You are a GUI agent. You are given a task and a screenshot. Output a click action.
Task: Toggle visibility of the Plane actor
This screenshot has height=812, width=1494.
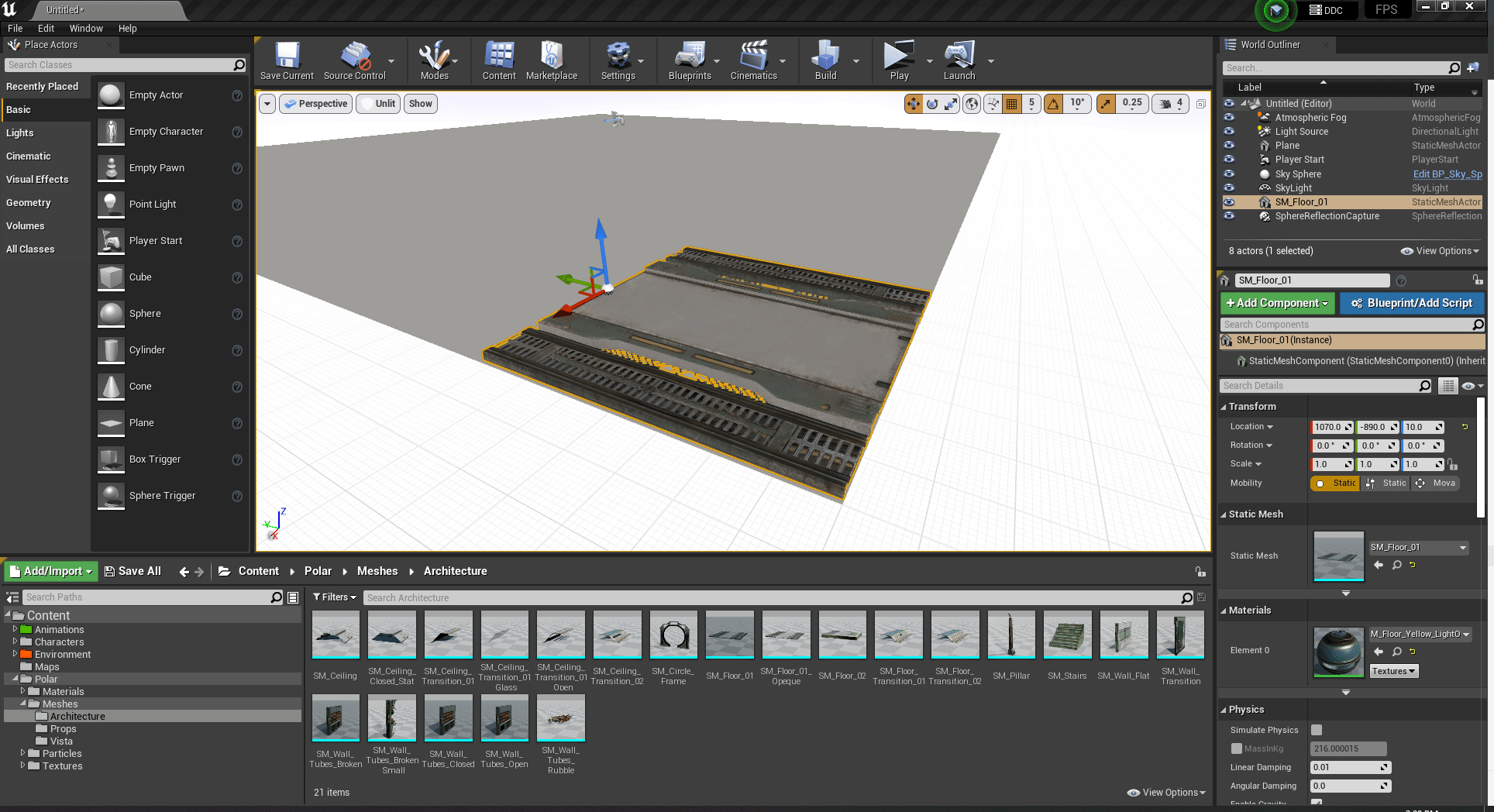click(x=1229, y=146)
